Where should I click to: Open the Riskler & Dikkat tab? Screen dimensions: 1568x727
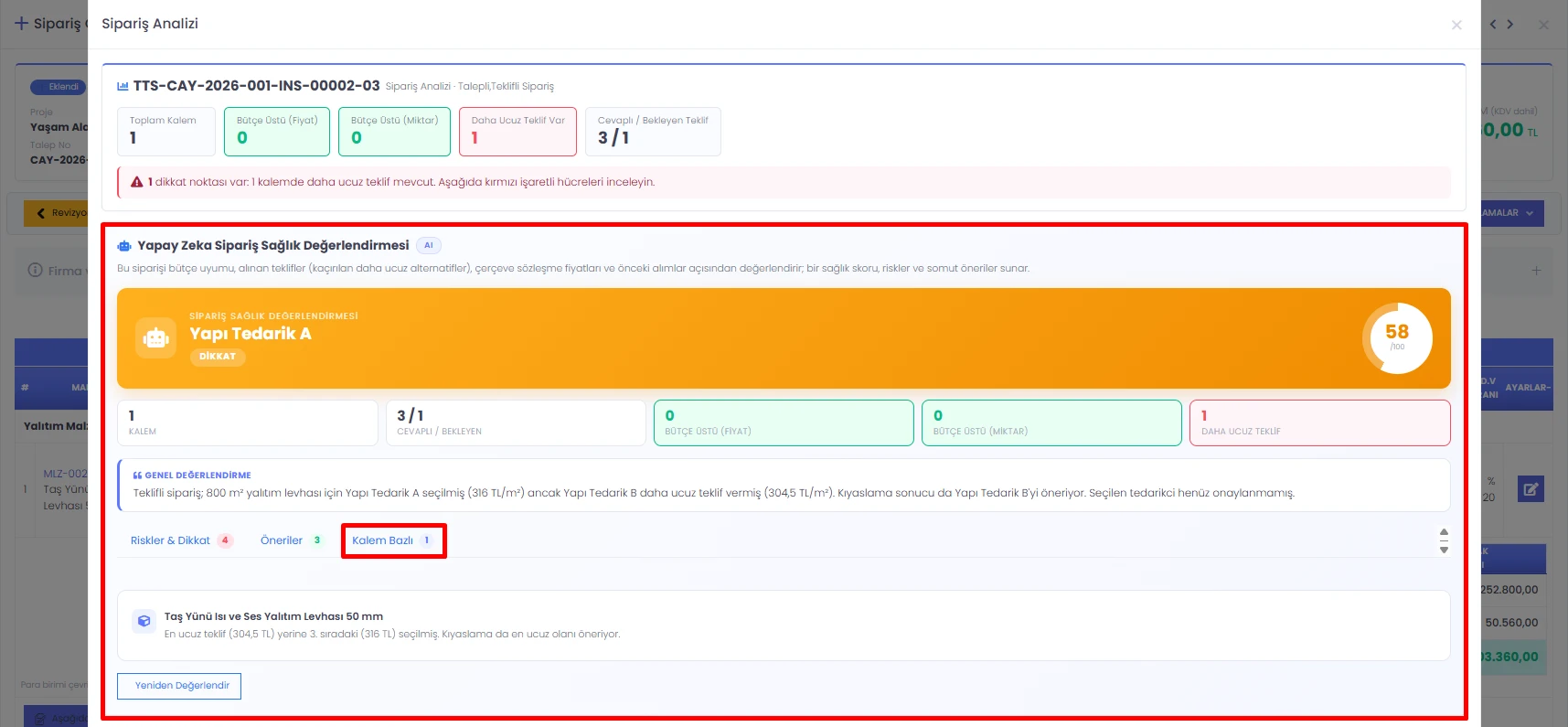[181, 540]
